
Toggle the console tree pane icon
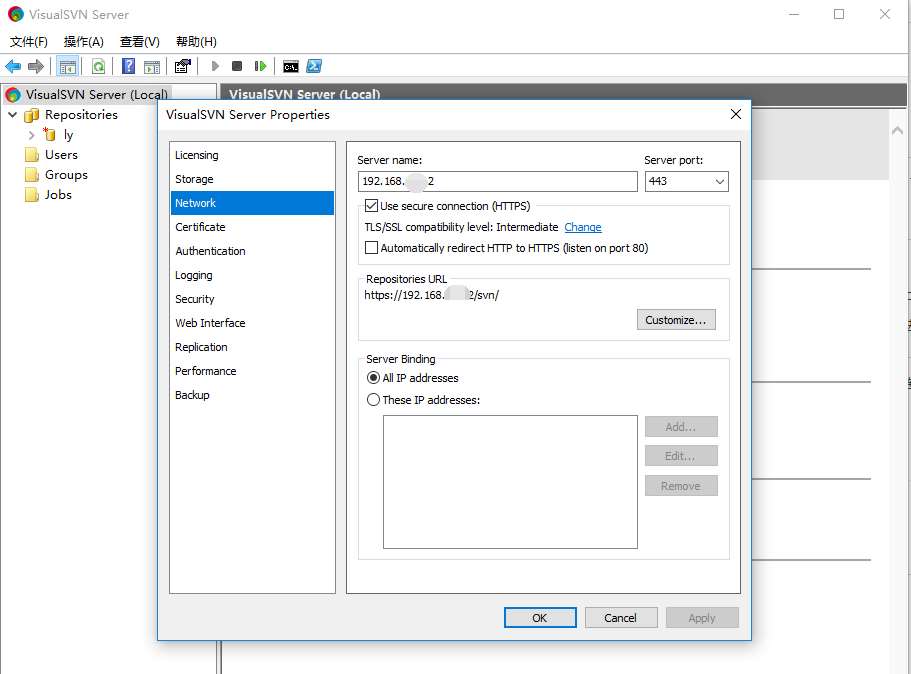[x=68, y=67]
